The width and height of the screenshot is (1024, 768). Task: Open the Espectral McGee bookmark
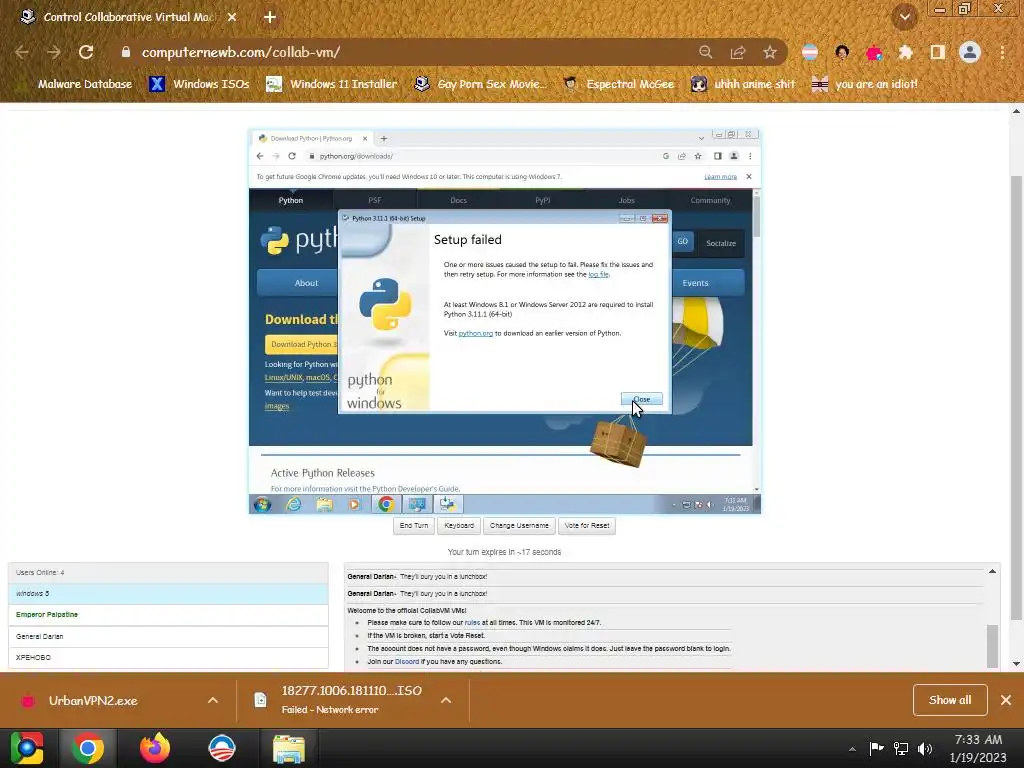coord(619,84)
